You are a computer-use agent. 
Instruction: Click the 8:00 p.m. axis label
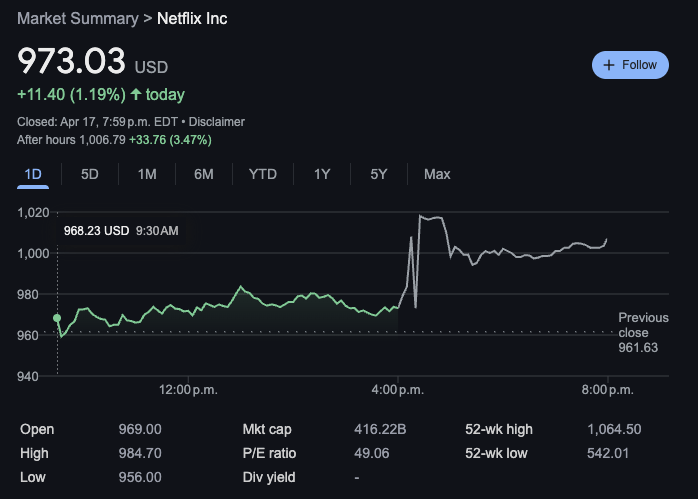(x=607, y=390)
